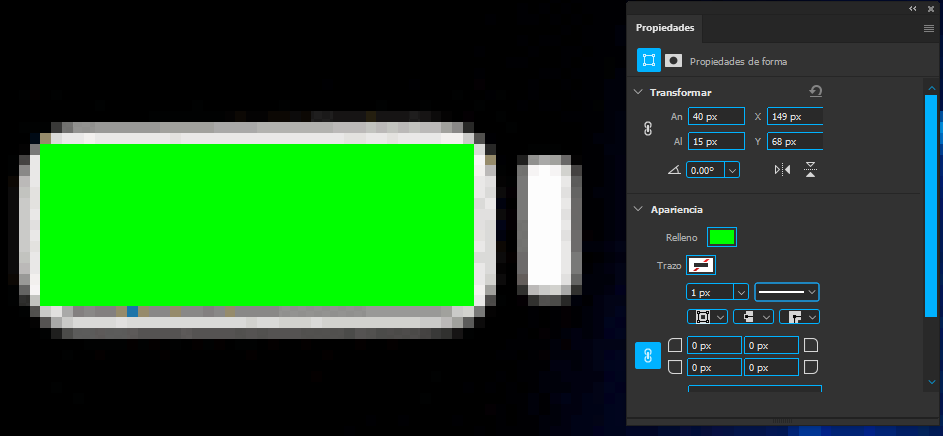This screenshot has height=436, width=943.
Task: Click the Transformar section title
Action: click(681, 92)
